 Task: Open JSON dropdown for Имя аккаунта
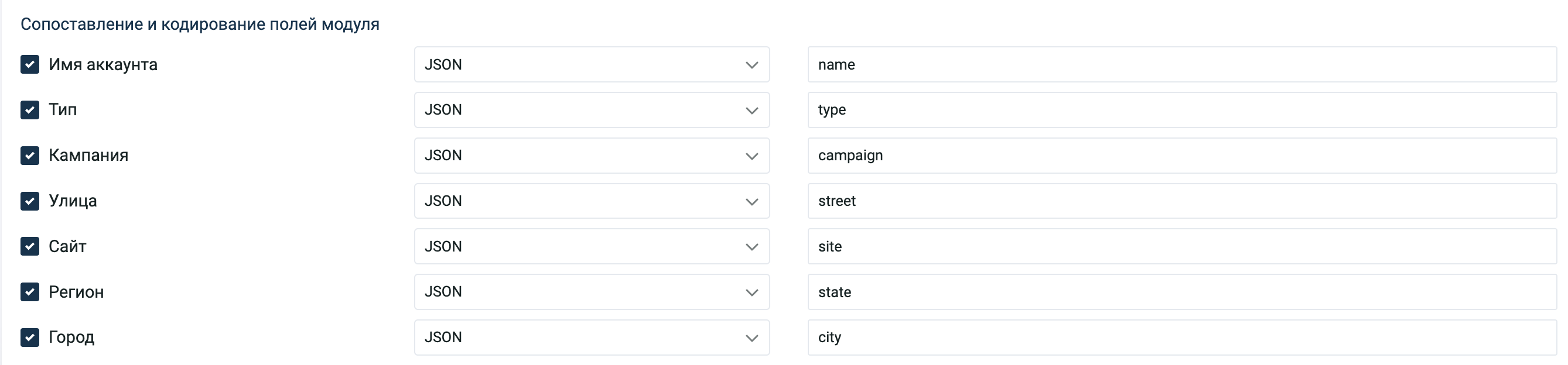pos(592,64)
